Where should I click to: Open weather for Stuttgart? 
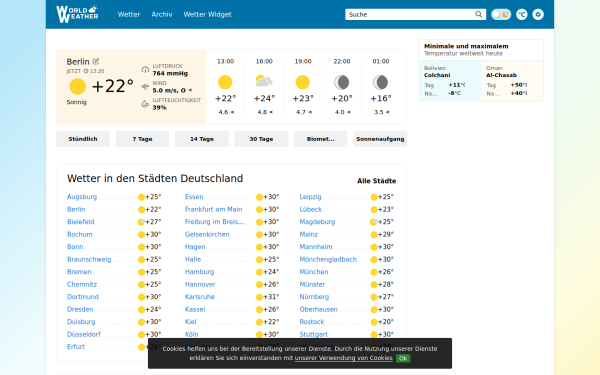pyautogui.click(x=313, y=334)
